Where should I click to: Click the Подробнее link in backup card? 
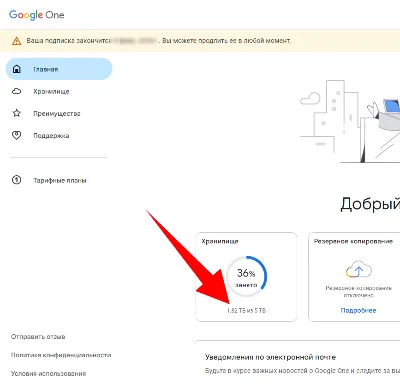tap(358, 310)
